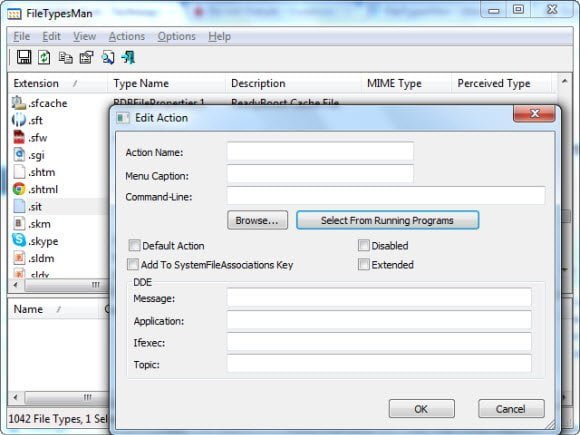Click upper list horizontal scroll left arrow

16,284
